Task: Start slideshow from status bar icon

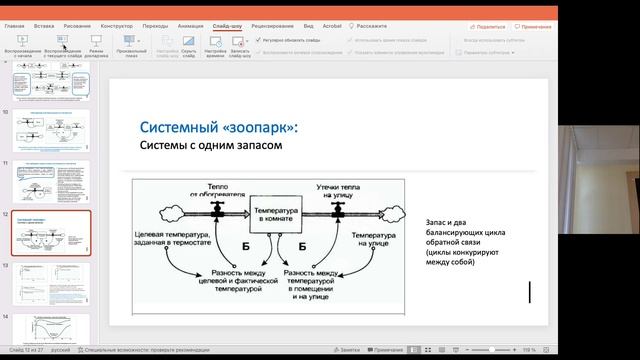Action: (456, 350)
